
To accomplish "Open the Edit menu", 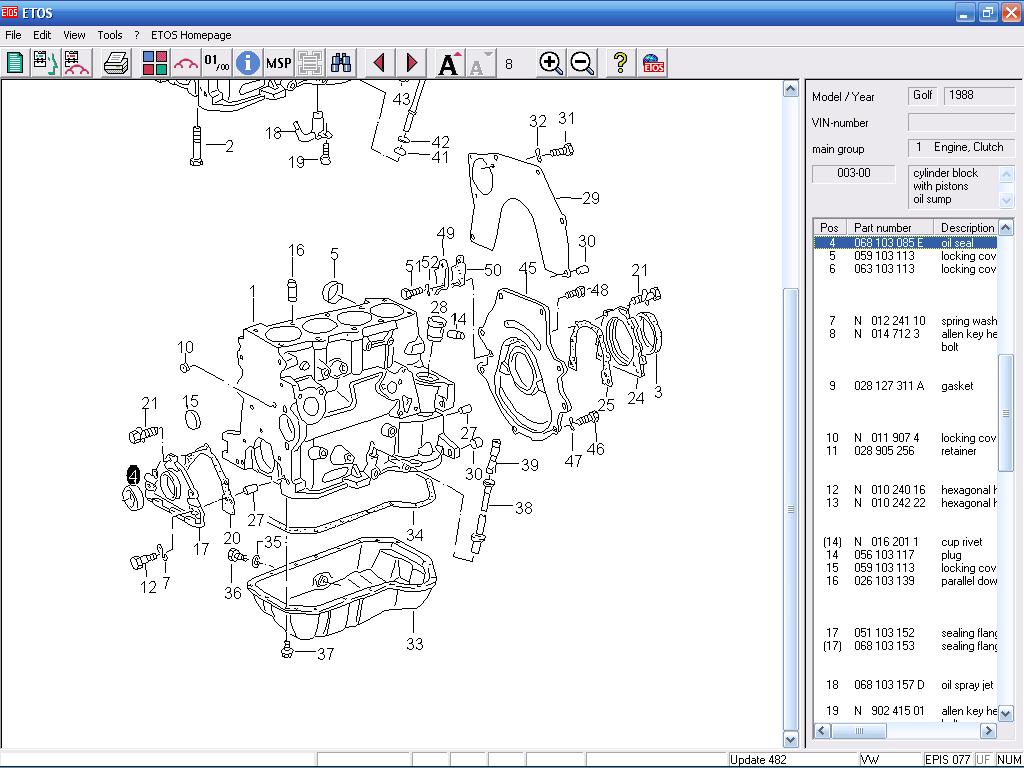I will (x=42, y=35).
